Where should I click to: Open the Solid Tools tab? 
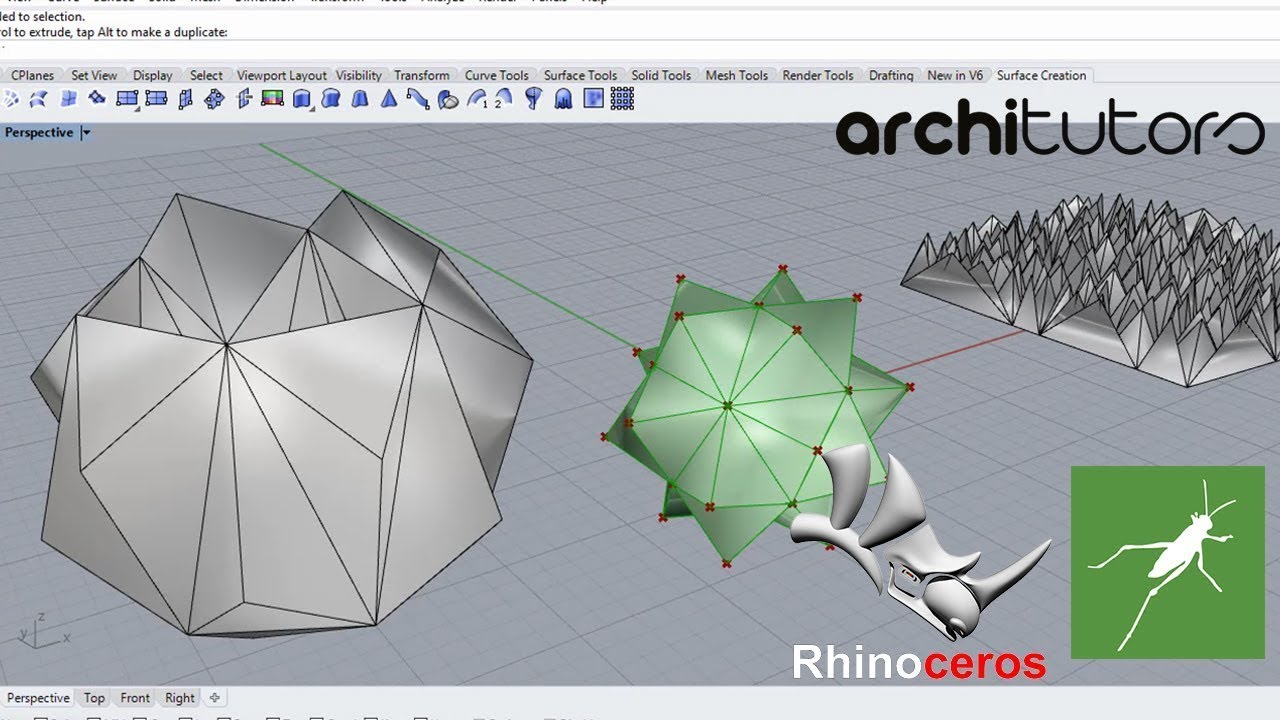pos(661,75)
